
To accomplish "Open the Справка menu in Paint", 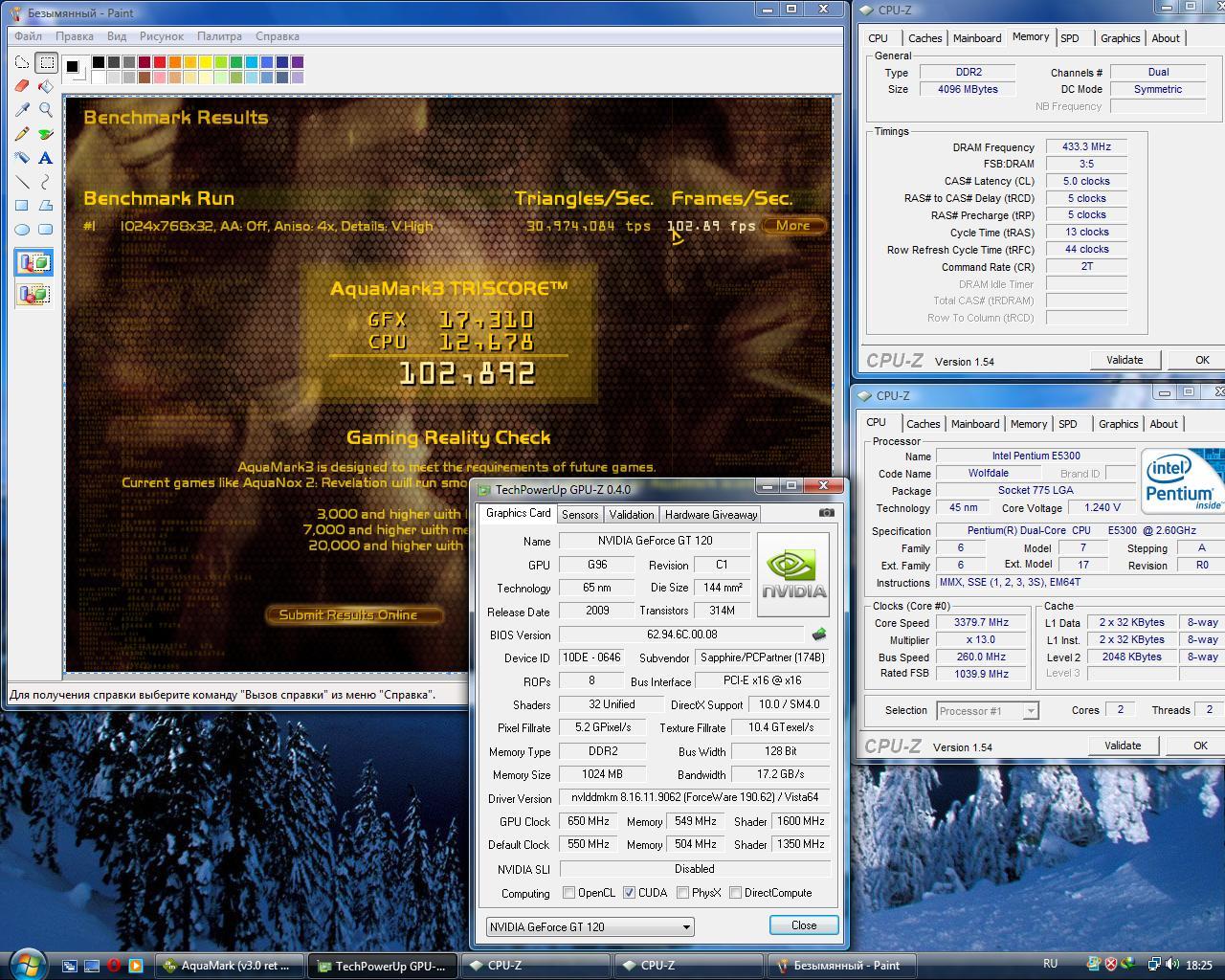I will tap(278, 36).
